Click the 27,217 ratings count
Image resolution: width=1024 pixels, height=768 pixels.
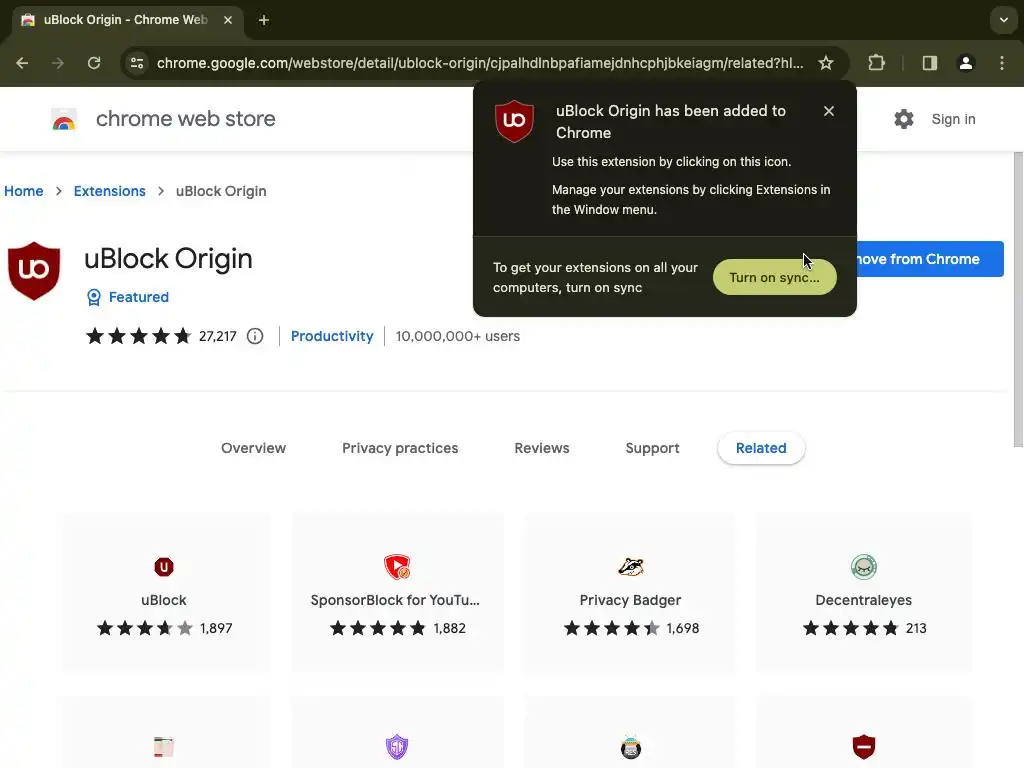point(217,336)
